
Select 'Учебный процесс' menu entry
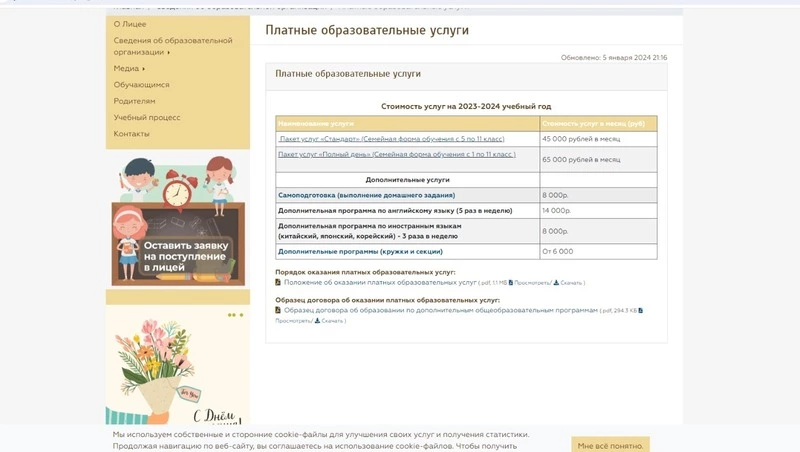pyautogui.click(x=146, y=117)
